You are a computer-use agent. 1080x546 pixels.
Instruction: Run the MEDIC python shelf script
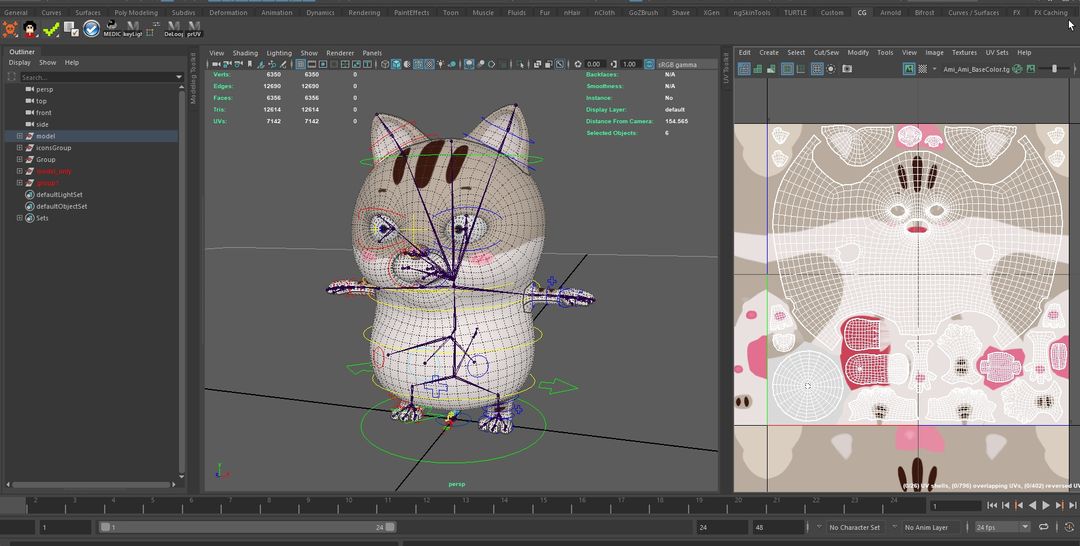(x=112, y=28)
